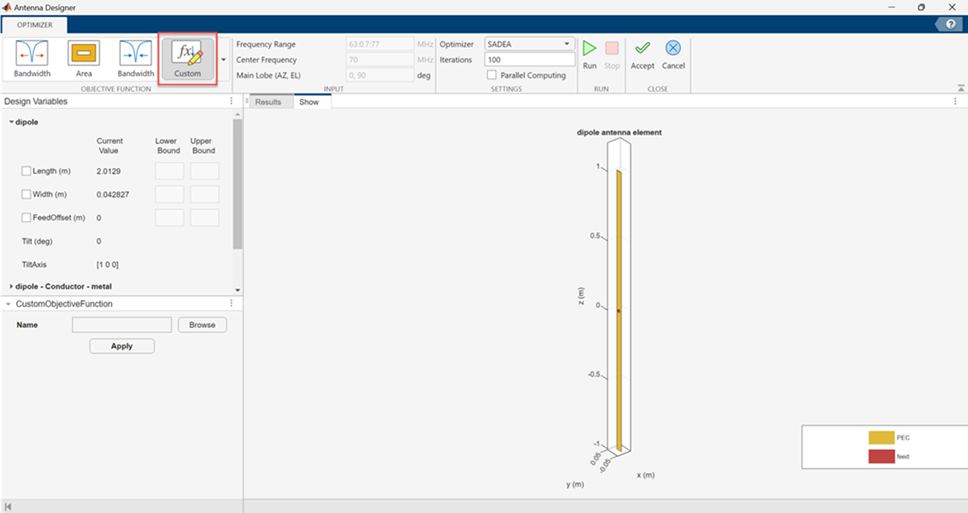Click the PEC legend color swatch

pos(881,438)
